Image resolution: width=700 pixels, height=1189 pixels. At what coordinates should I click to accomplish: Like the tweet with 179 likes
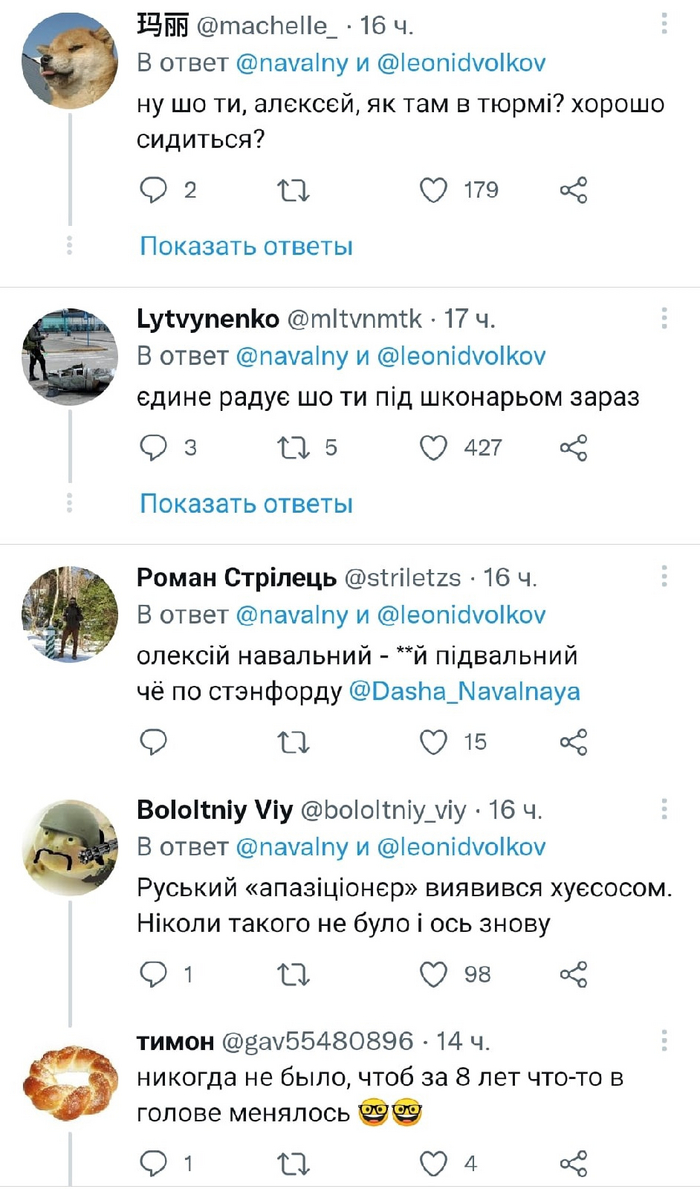point(433,190)
